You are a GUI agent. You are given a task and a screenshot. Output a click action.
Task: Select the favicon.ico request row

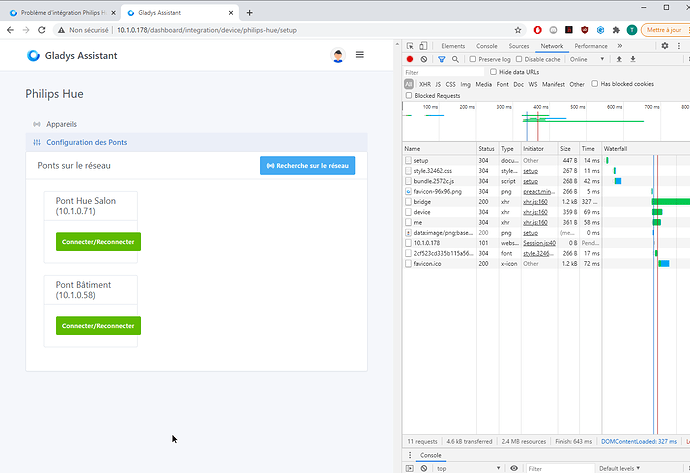tap(546, 264)
